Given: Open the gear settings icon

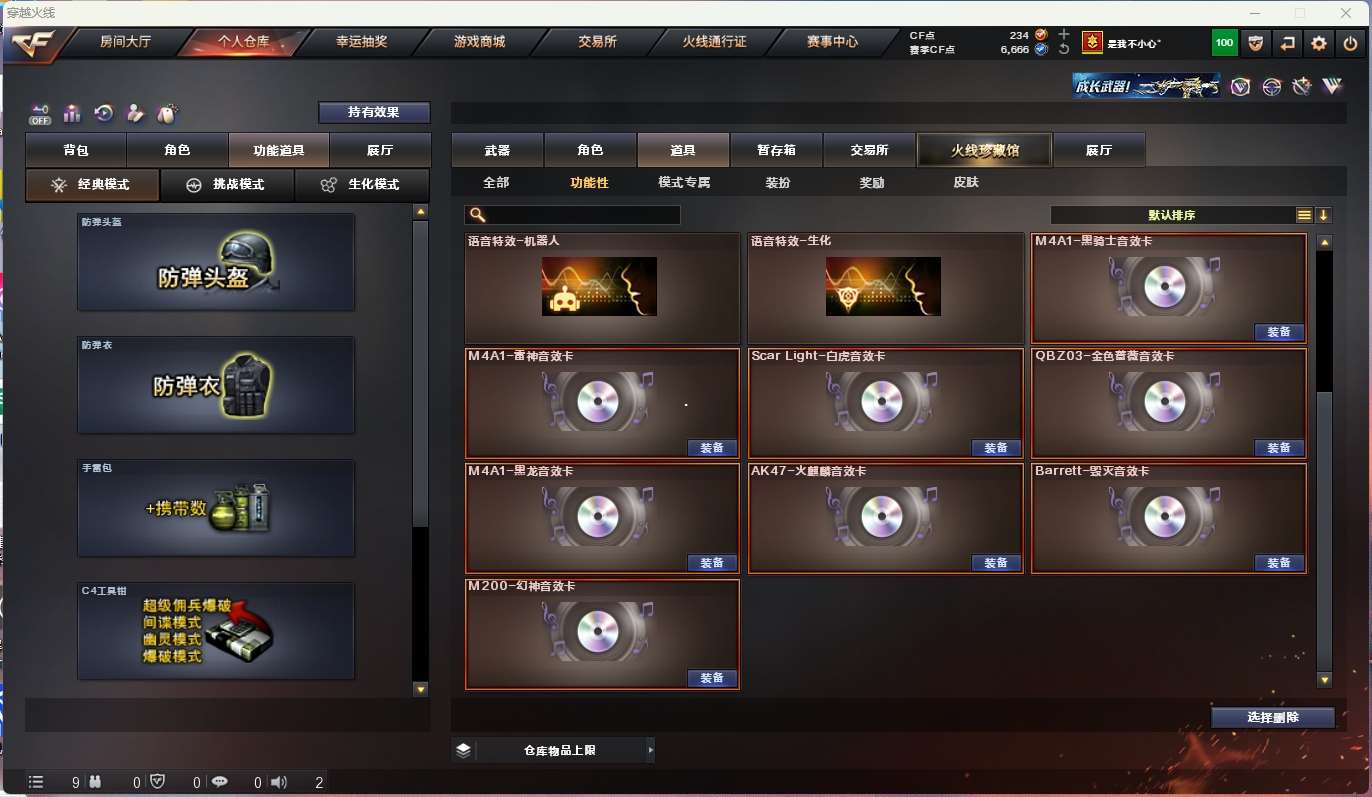Looking at the screenshot, I should [x=1319, y=43].
